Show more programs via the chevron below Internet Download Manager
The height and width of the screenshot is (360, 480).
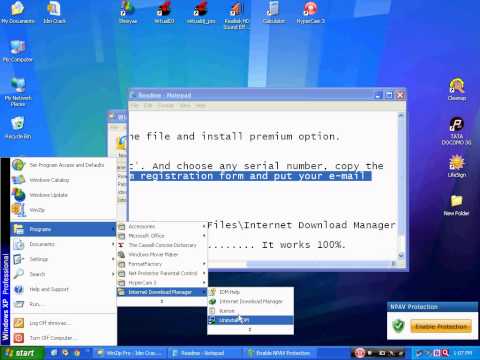[162, 301]
